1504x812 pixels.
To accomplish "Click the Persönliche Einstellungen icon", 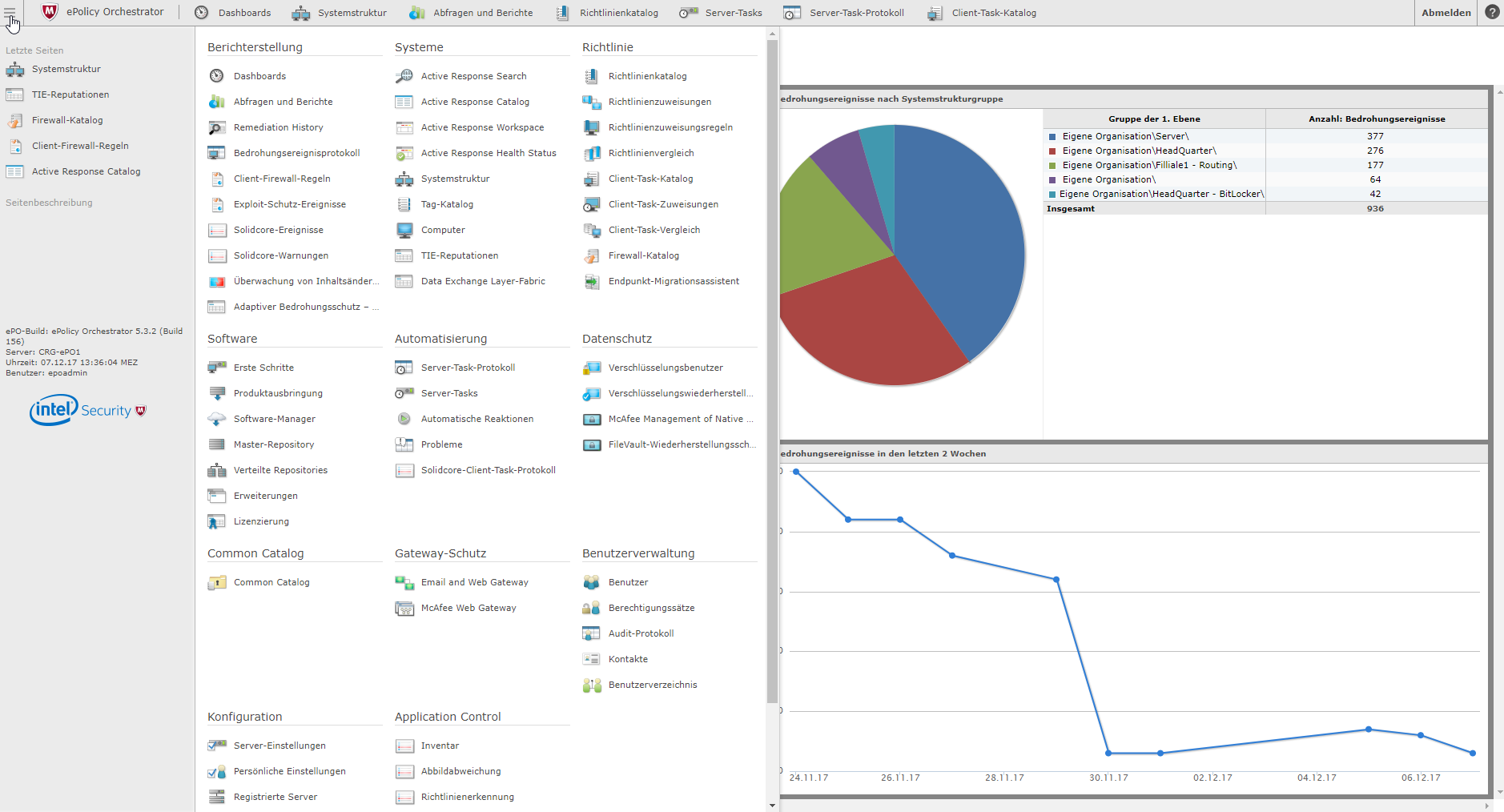I will (x=216, y=771).
